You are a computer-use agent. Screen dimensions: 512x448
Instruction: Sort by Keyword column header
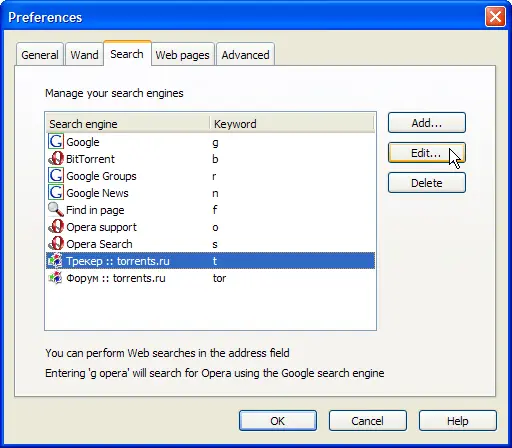(x=292, y=124)
